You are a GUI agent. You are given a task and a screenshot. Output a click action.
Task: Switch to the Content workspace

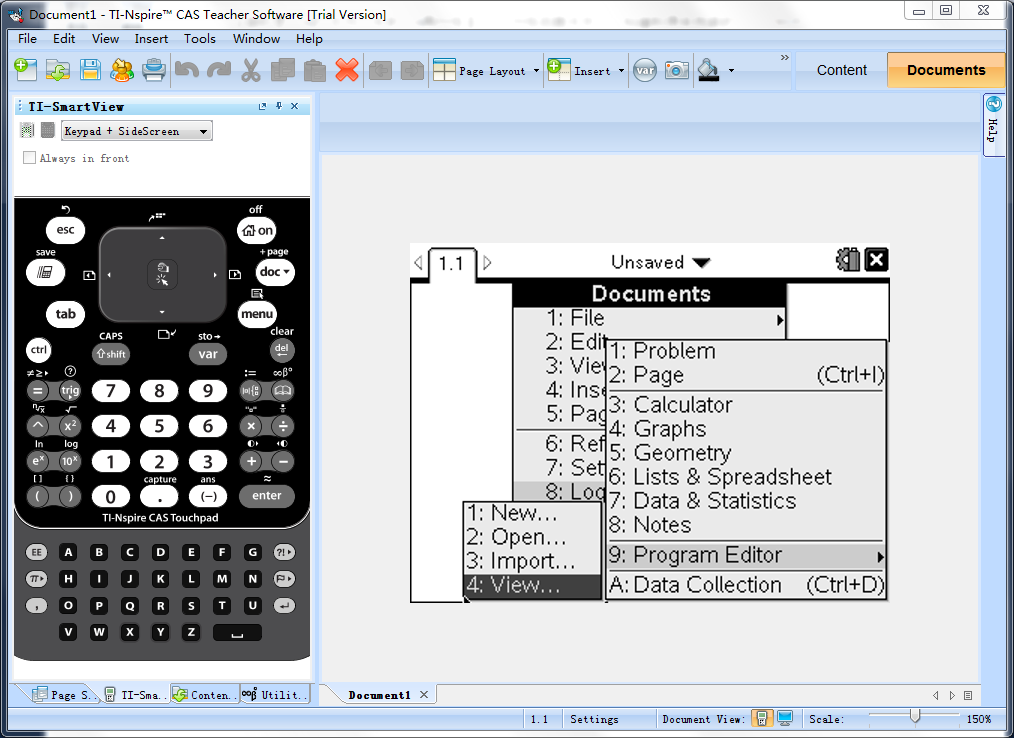point(841,70)
